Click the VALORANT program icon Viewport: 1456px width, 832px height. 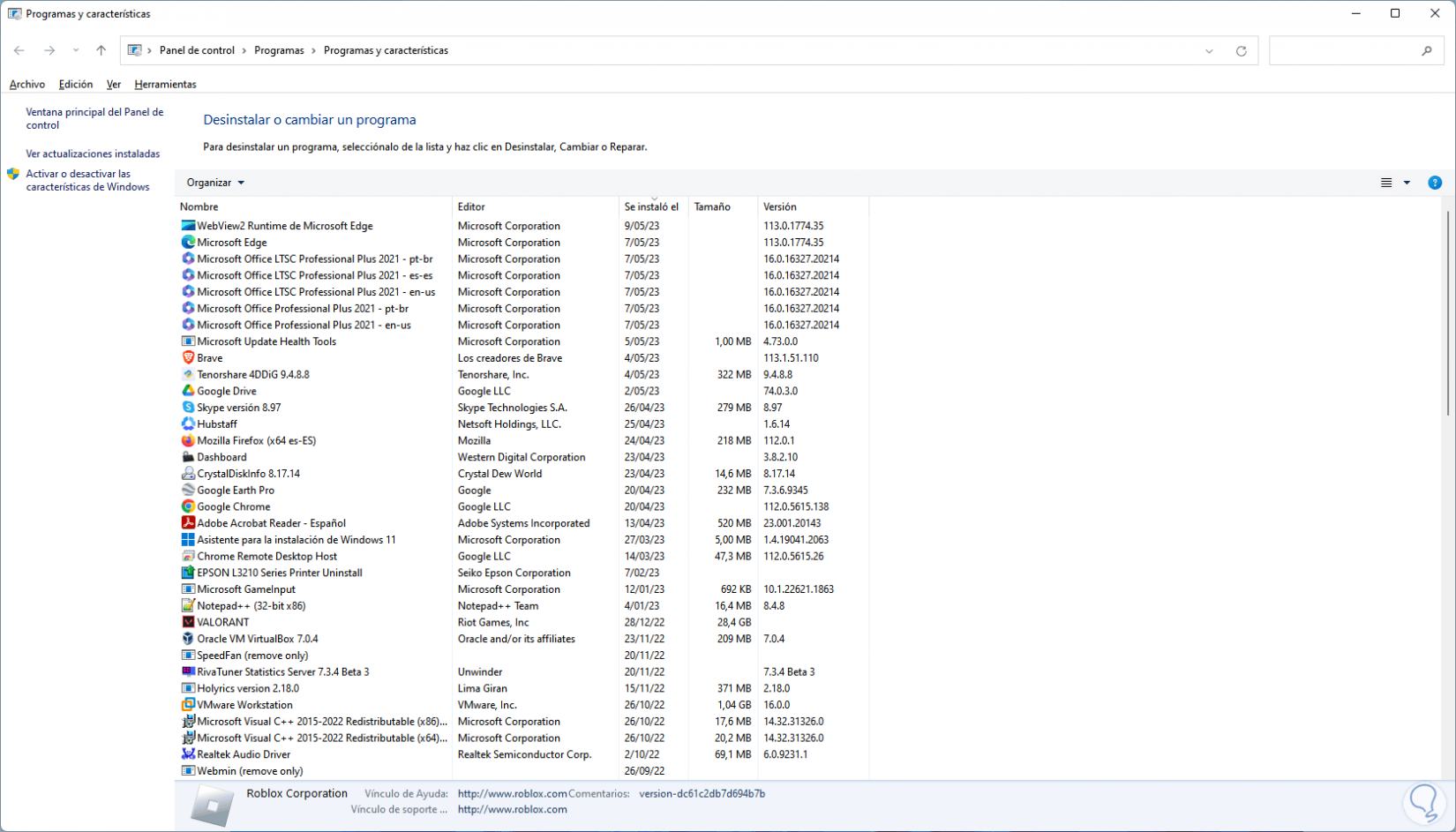coord(188,622)
